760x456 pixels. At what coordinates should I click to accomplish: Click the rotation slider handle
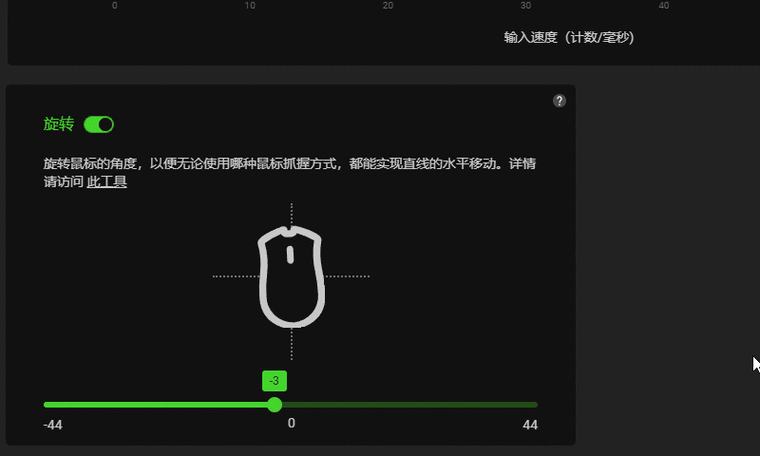coord(275,405)
